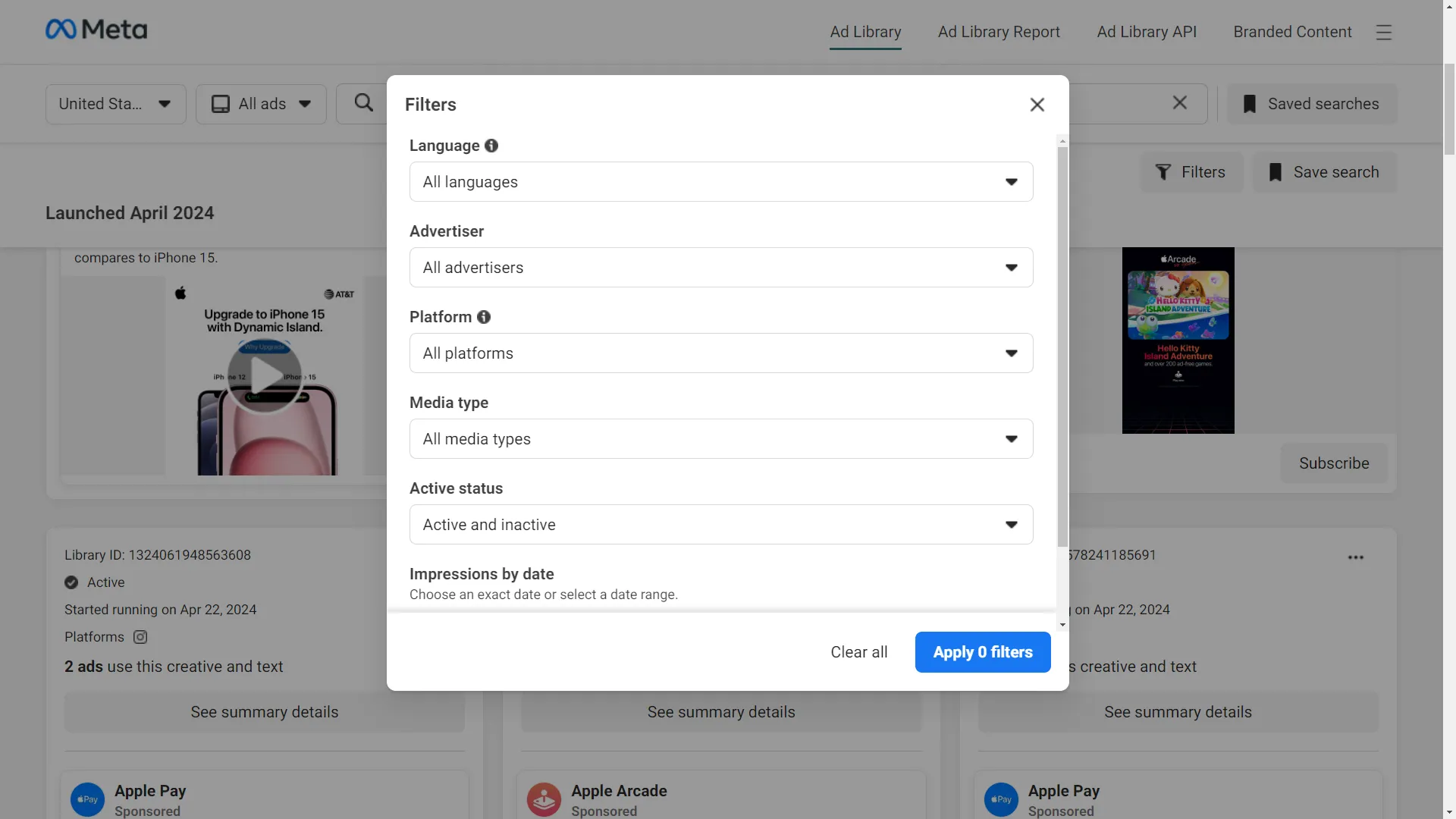
Task: Open the hamburger menu in the header
Action: click(x=1384, y=32)
